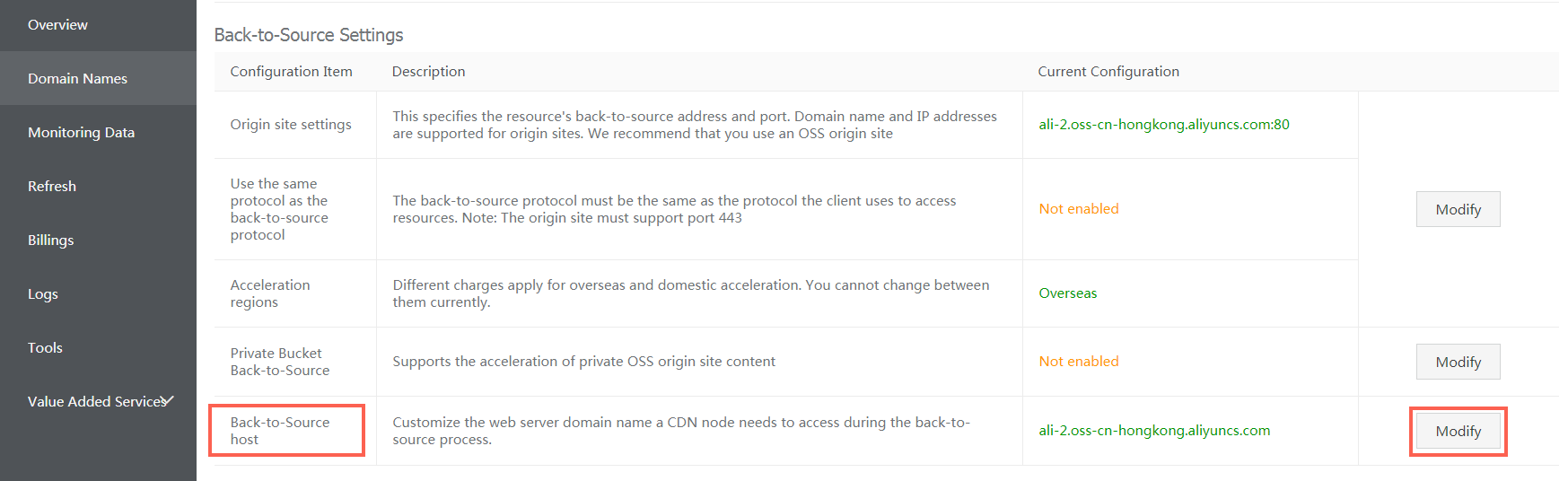Select the Back-to-Source host row label
This screenshot has height=481, width=1568.
point(280,431)
